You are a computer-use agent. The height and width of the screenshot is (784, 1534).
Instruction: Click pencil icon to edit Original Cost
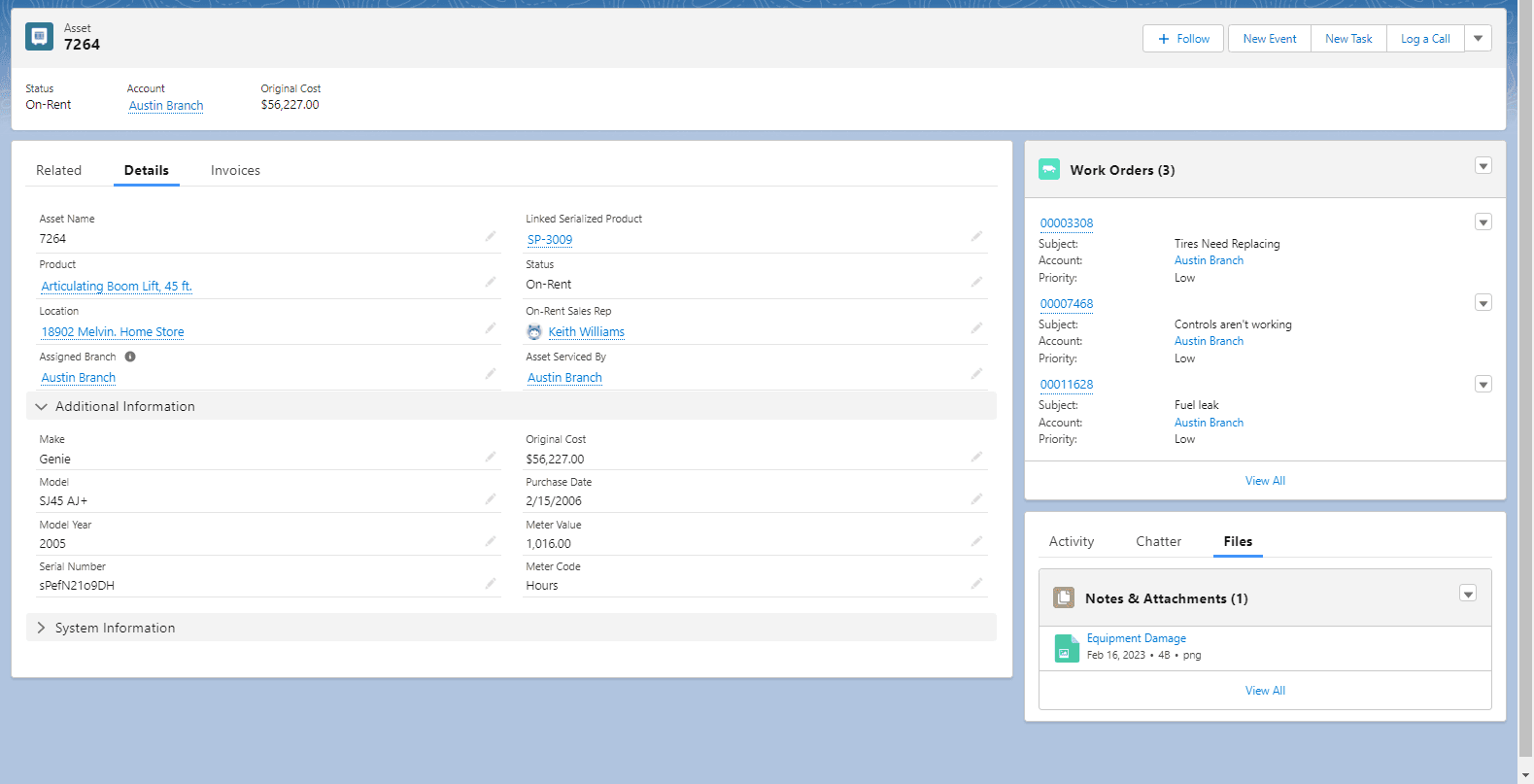[976, 457]
